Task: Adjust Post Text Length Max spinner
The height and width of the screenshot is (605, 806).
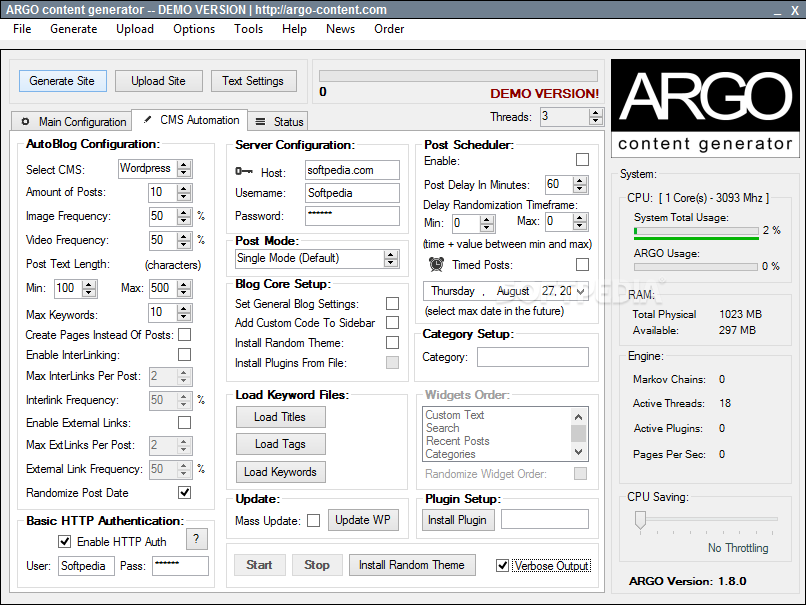Action: 184,288
